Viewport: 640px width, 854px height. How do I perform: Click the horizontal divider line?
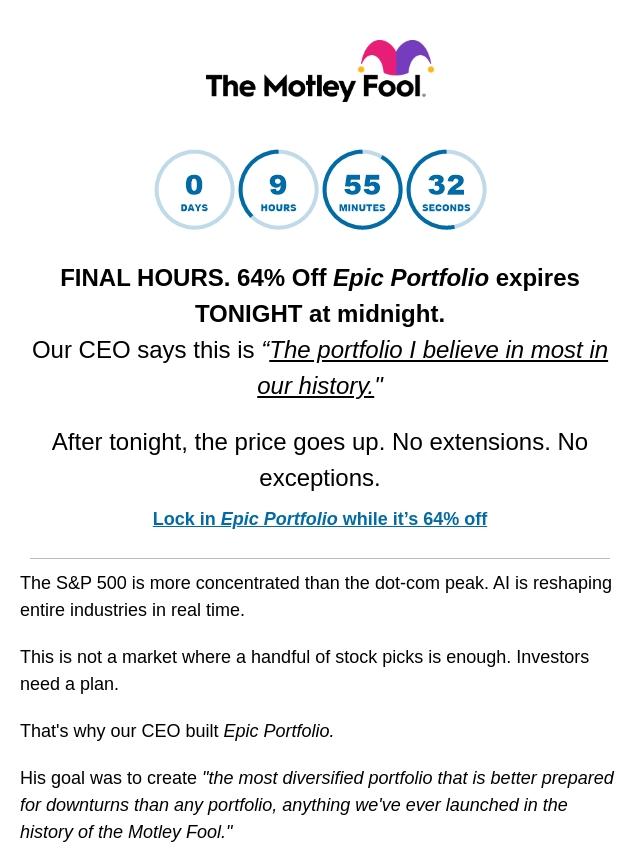click(319, 558)
